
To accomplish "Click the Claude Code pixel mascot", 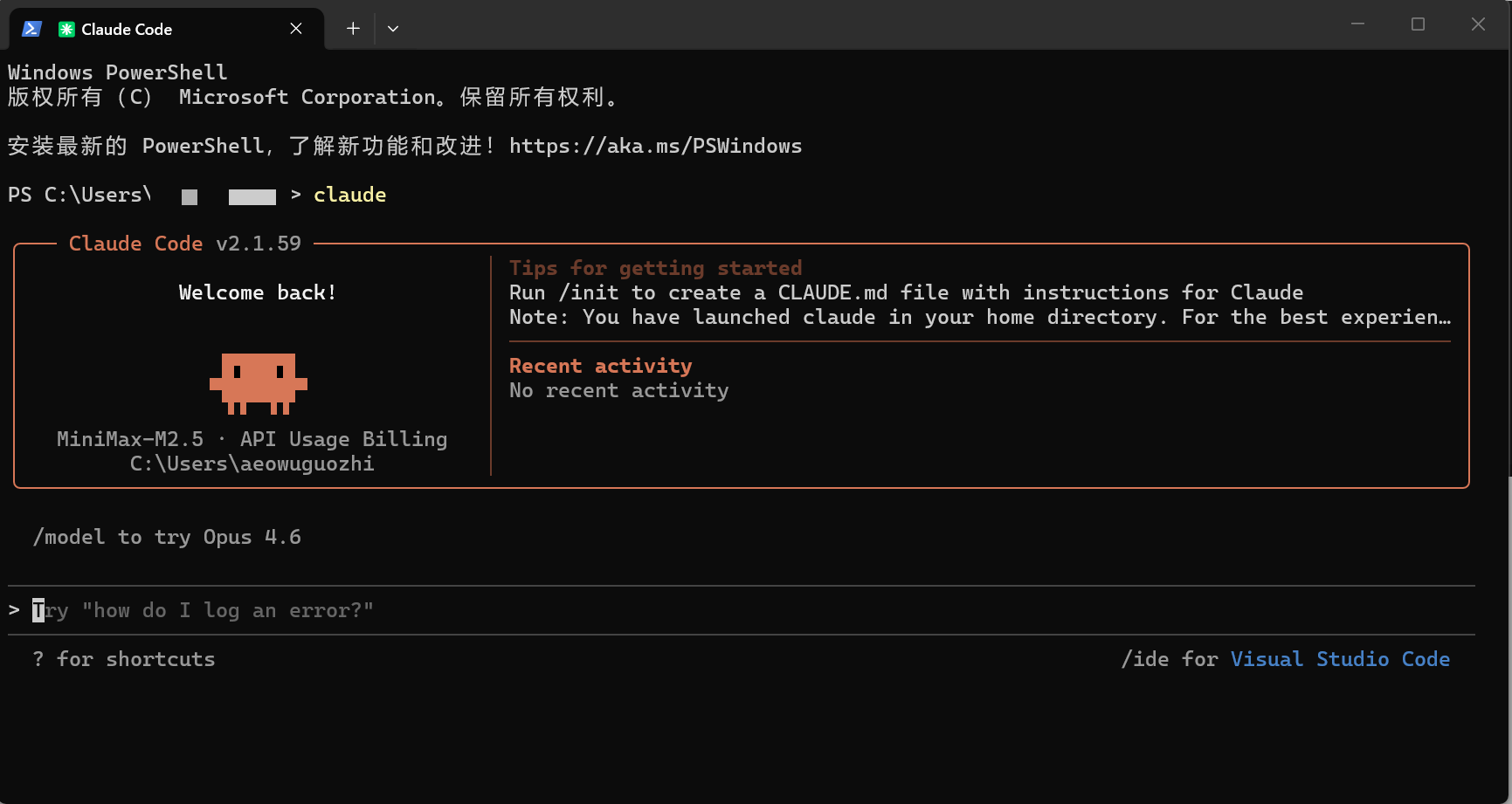I will 259,383.
